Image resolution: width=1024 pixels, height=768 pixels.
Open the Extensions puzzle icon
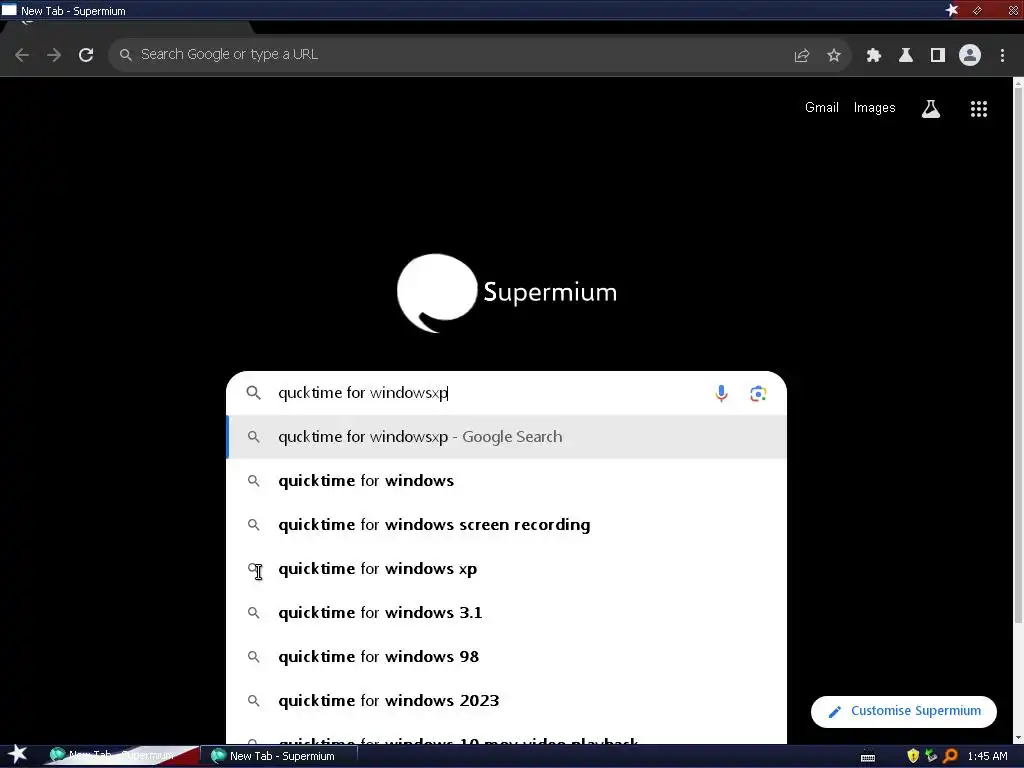pos(873,56)
